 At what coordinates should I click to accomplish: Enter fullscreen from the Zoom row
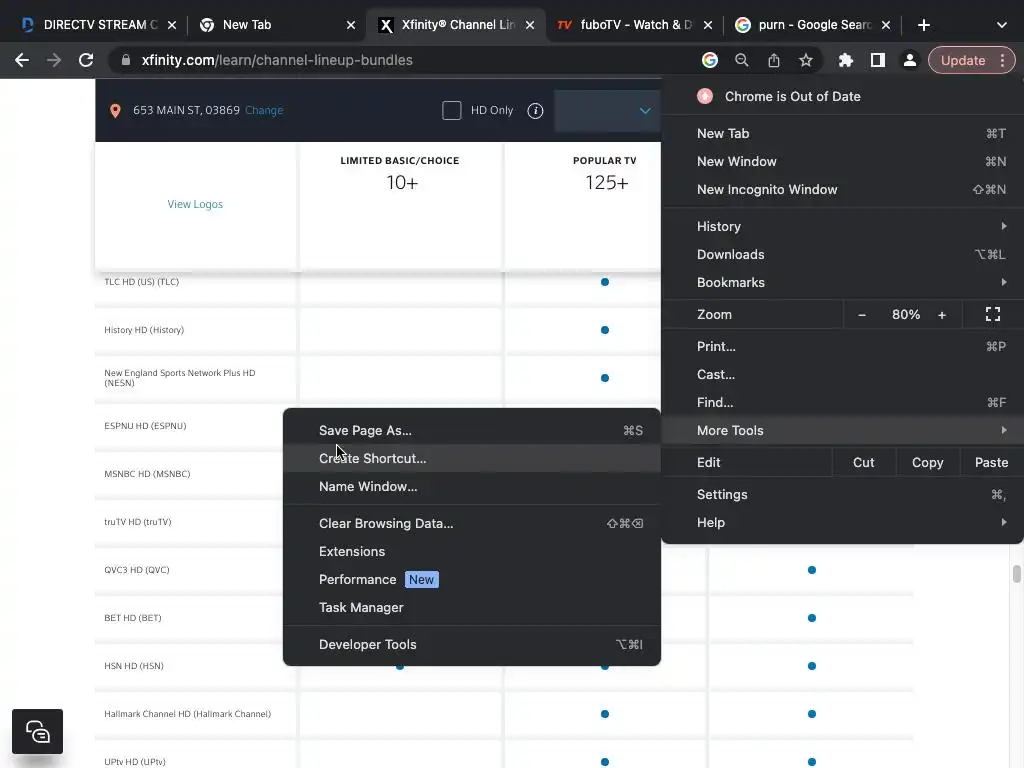pyautogui.click(x=993, y=314)
